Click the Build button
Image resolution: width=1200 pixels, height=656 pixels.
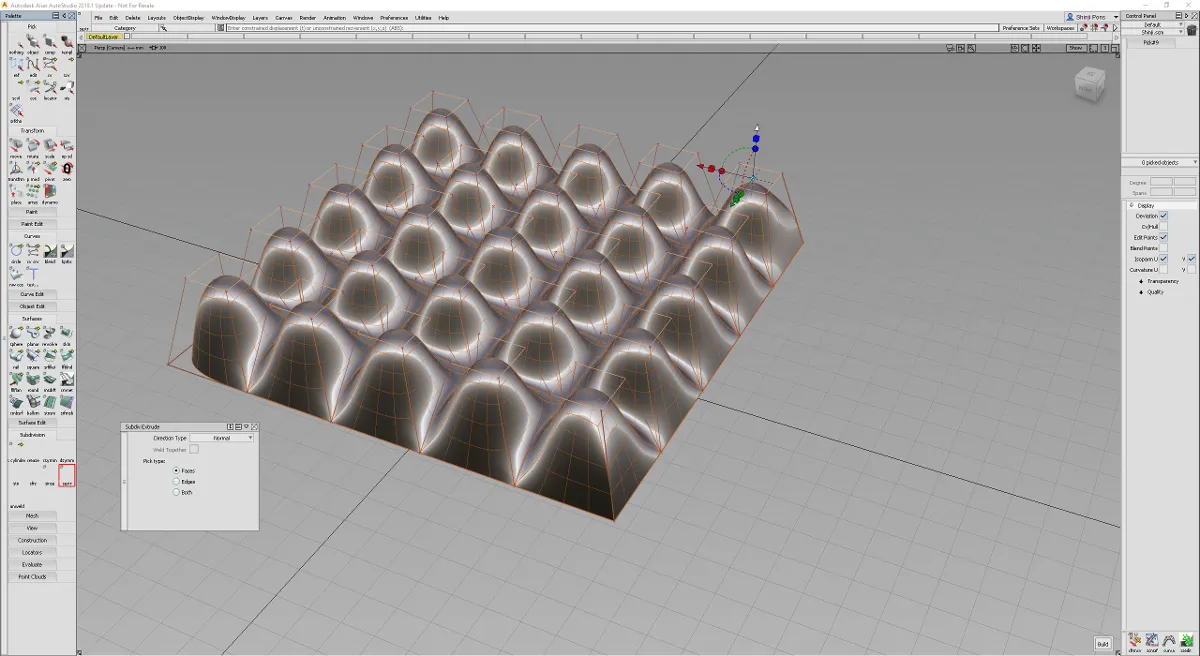tap(1103, 643)
